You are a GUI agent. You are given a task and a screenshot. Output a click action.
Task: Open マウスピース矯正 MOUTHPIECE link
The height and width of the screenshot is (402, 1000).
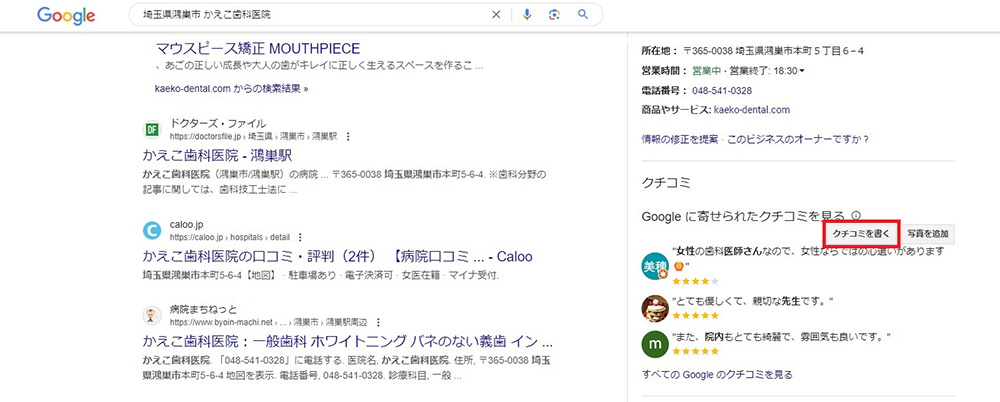coord(257,48)
